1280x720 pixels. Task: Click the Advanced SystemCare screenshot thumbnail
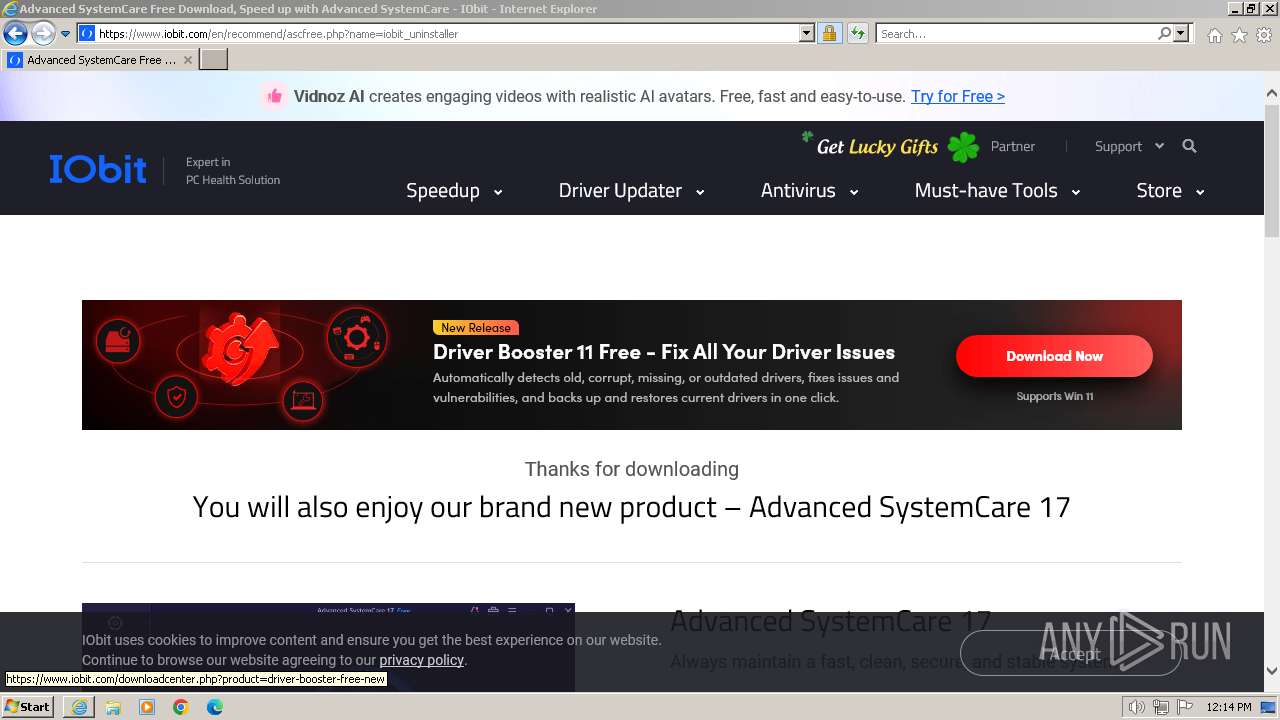[x=328, y=647]
